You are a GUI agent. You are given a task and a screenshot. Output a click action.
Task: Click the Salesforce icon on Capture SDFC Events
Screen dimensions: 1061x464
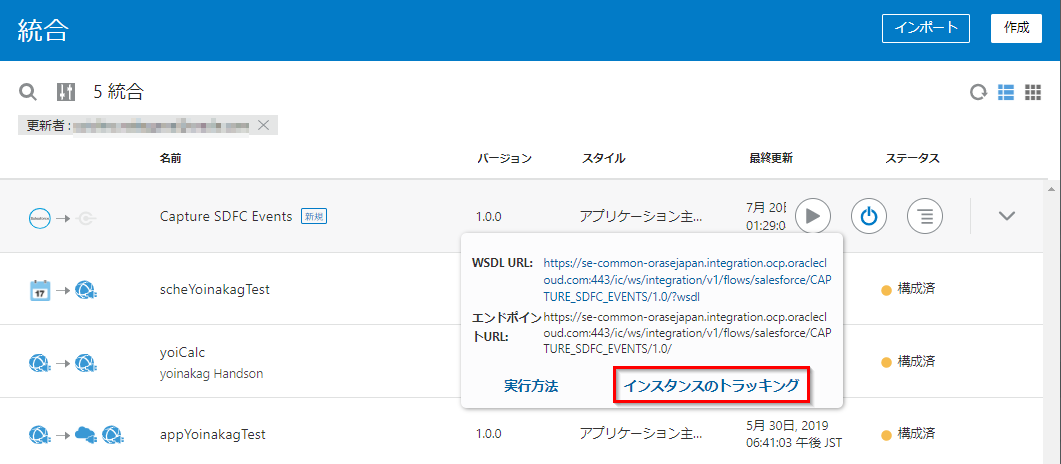point(40,217)
